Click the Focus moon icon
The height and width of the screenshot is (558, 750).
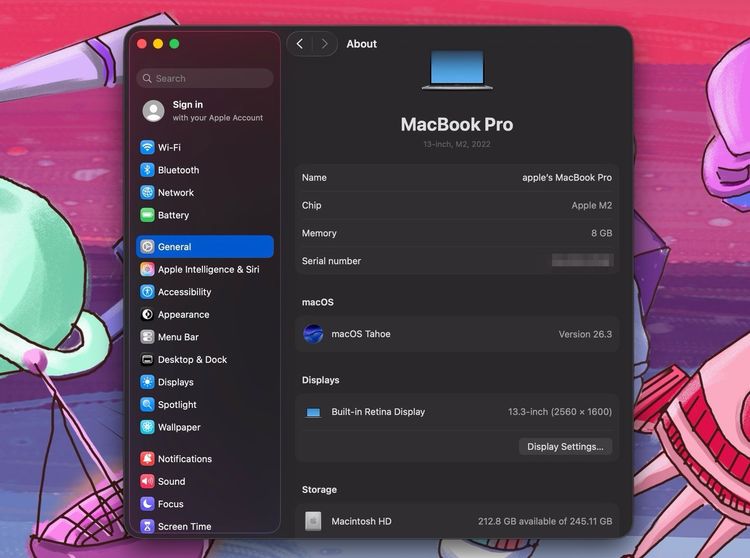coord(147,503)
